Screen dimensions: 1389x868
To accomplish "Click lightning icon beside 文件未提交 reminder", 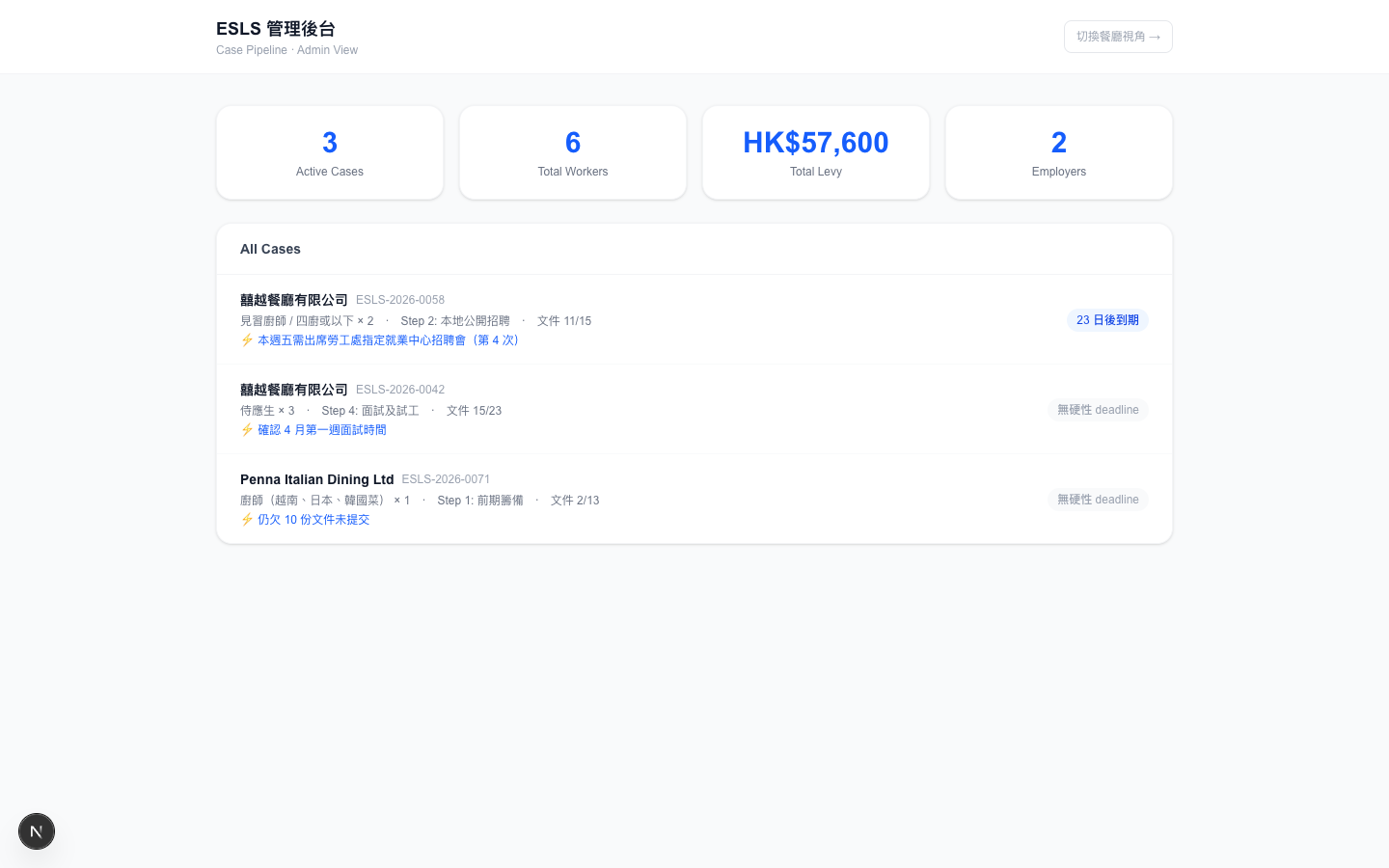I will click(x=247, y=520).
